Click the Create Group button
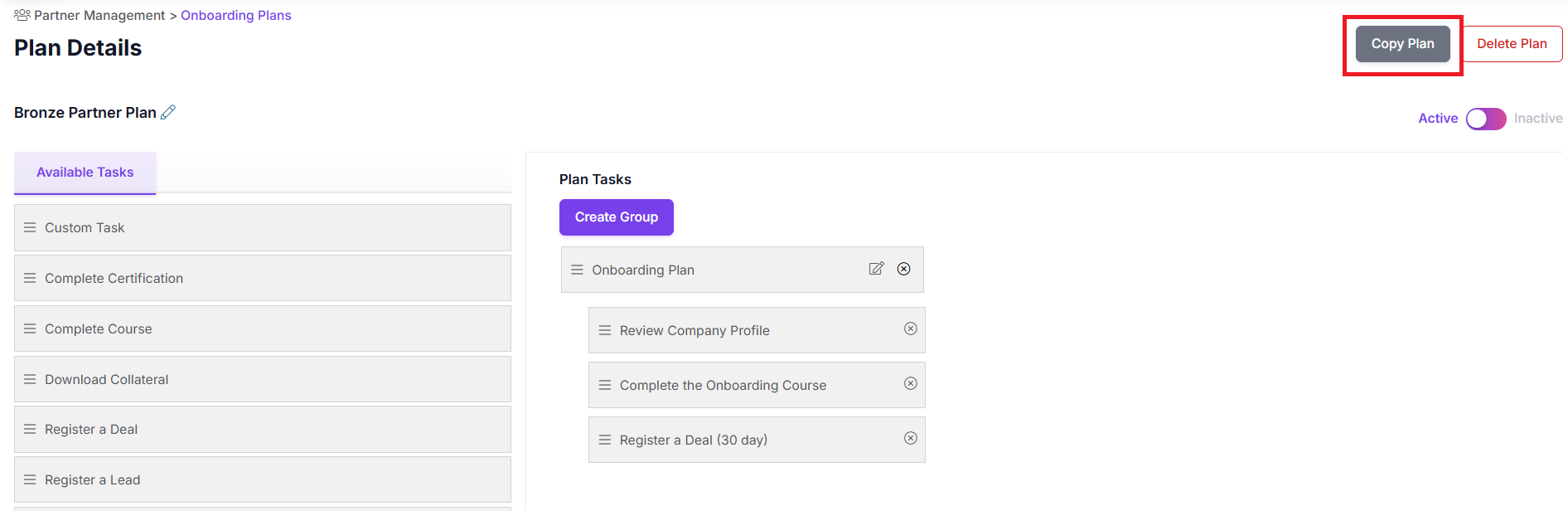 click(617, 217)
